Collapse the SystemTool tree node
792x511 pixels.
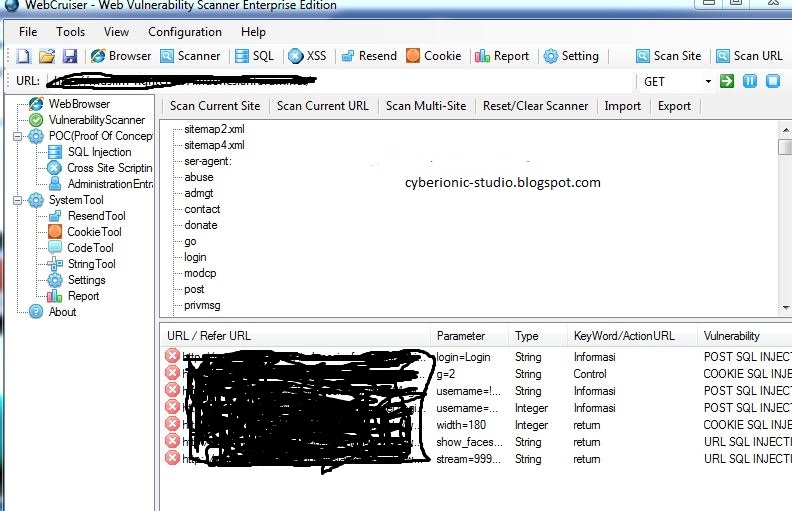(x=18, y=200)
